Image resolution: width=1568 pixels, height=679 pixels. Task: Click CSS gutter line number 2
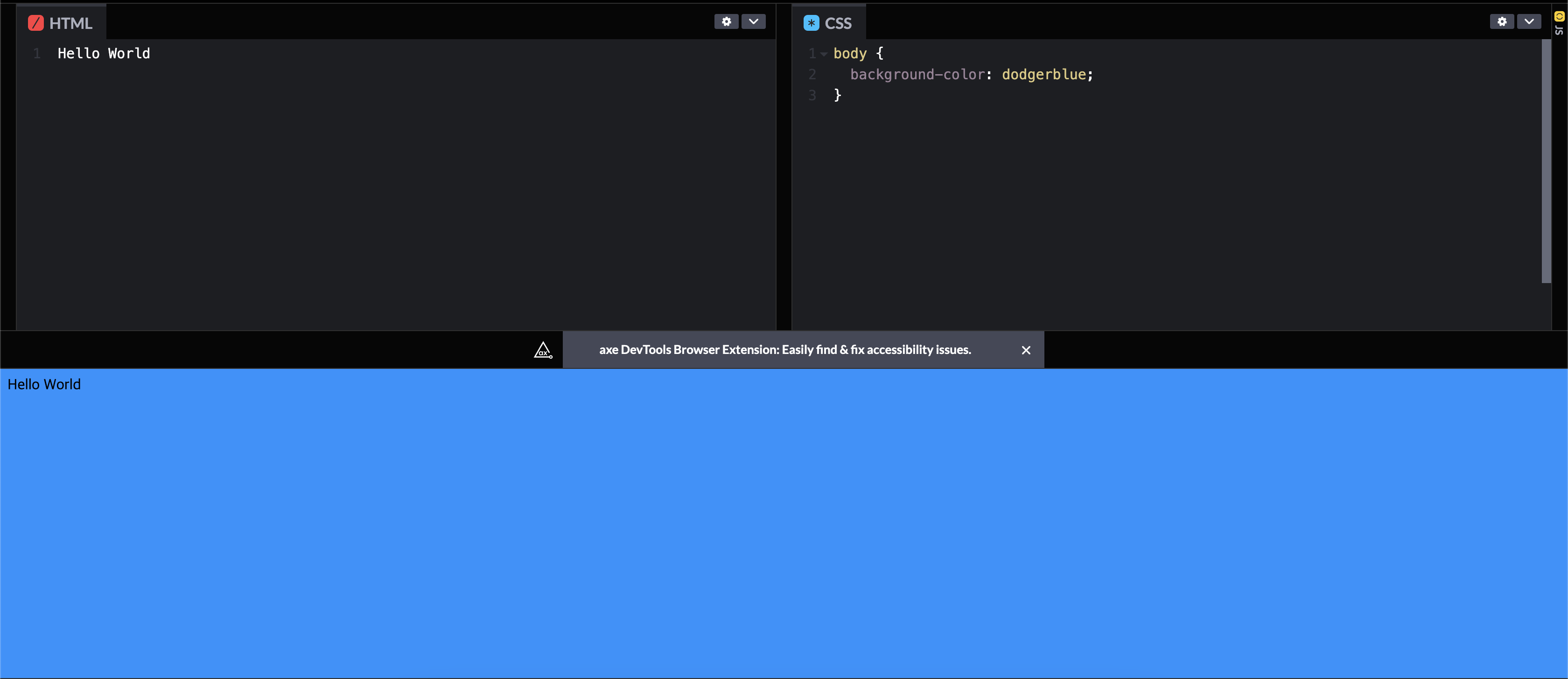coord(812,74)
